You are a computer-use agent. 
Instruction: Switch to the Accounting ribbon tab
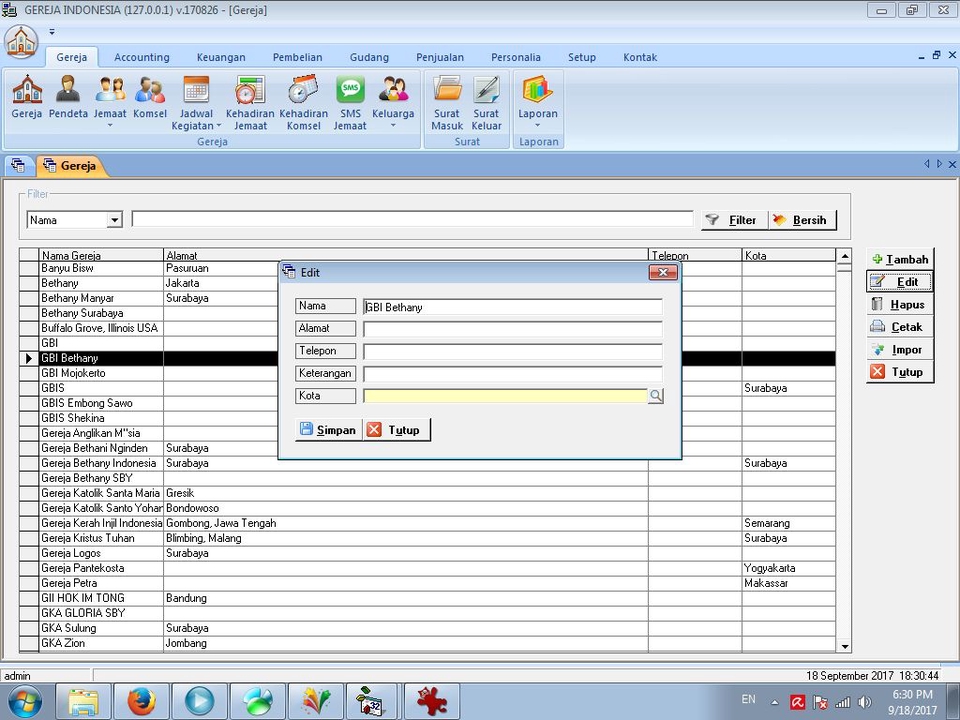click(x=141, y=57)
